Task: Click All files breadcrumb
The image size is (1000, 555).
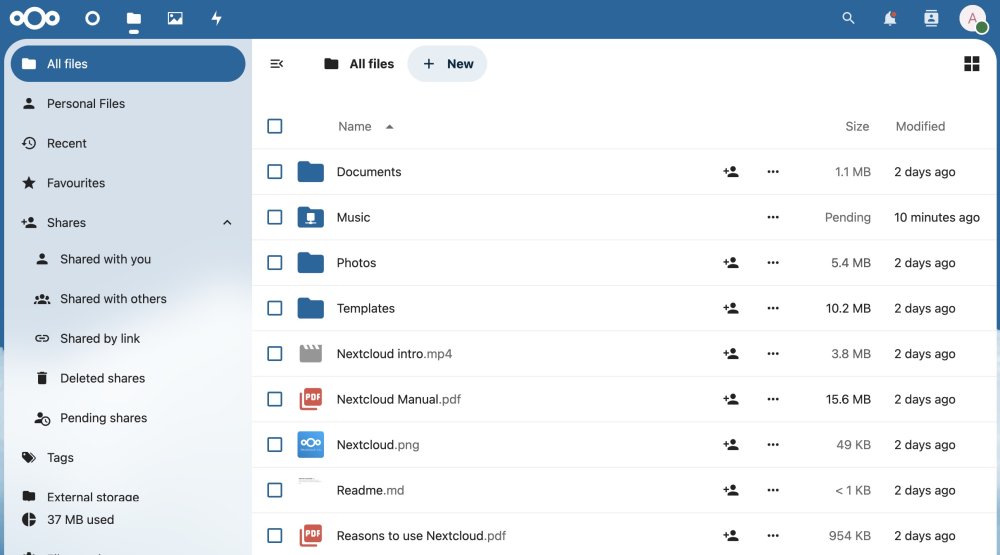Action: coord(359,64)
